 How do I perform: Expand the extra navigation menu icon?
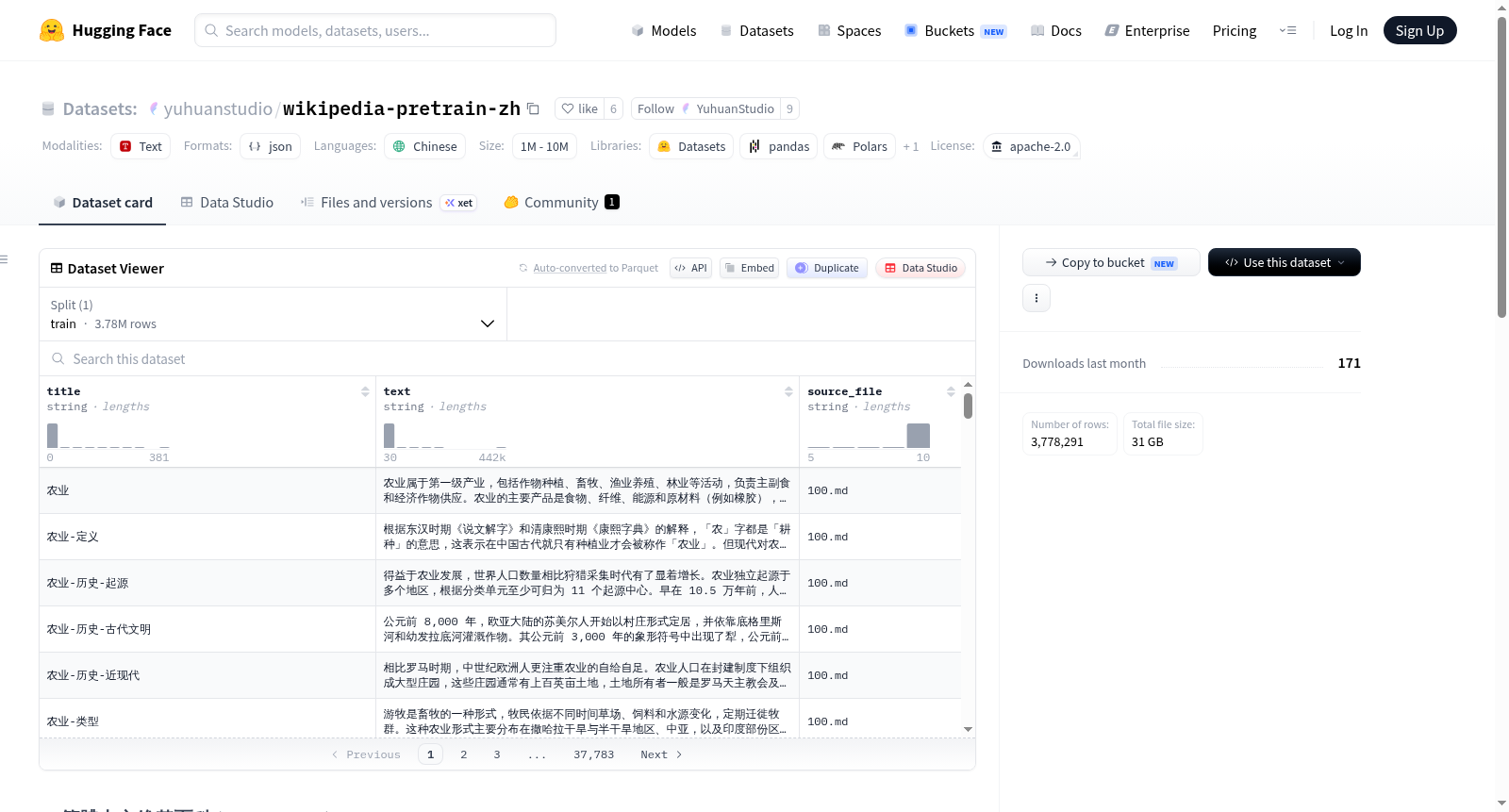point(1287,30)
